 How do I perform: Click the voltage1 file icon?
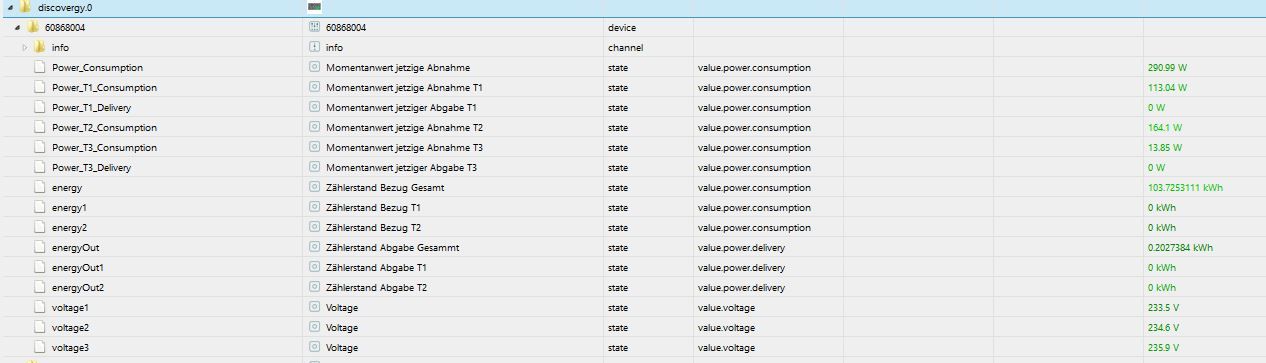pos(39,307)
